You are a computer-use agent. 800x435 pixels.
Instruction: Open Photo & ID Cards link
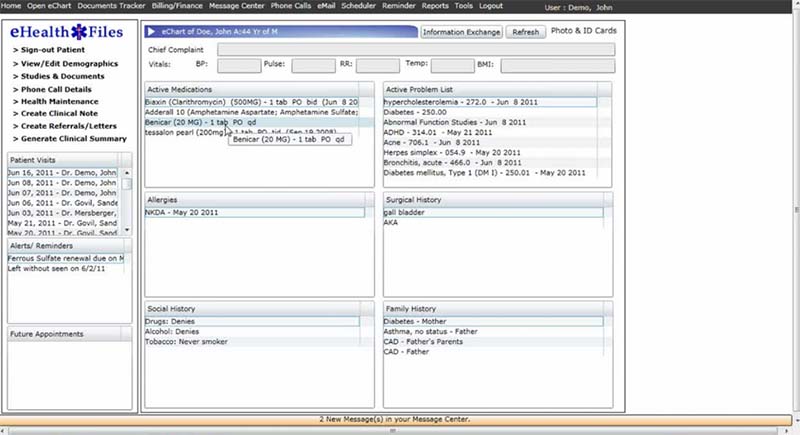click(x=584, y=31)
